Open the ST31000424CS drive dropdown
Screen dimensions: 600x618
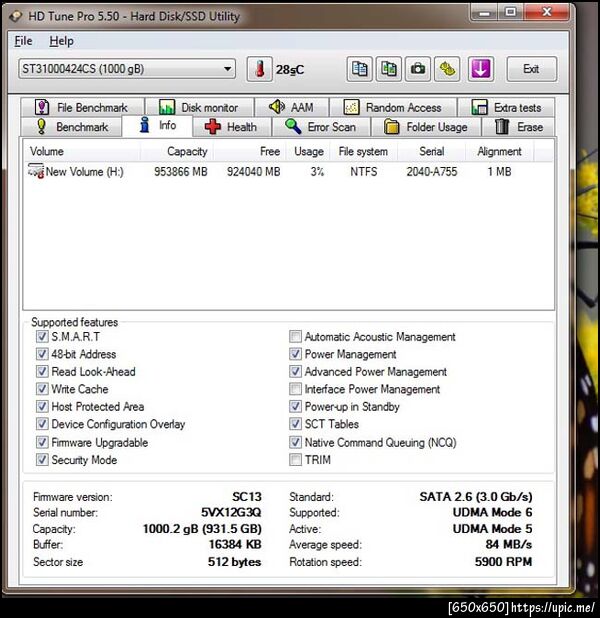(x=127, y=69)
